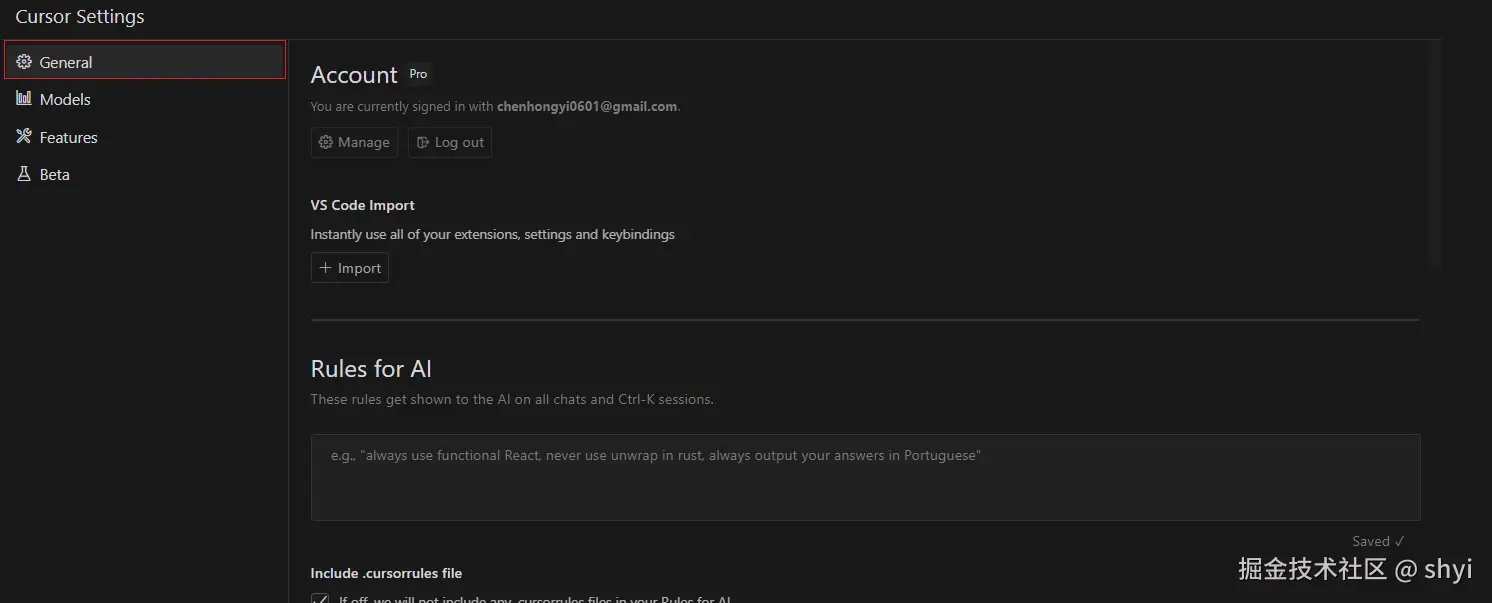
Task: Focus the Rules for AI text box
Action: pyautogui.click(x=865, y=477)
